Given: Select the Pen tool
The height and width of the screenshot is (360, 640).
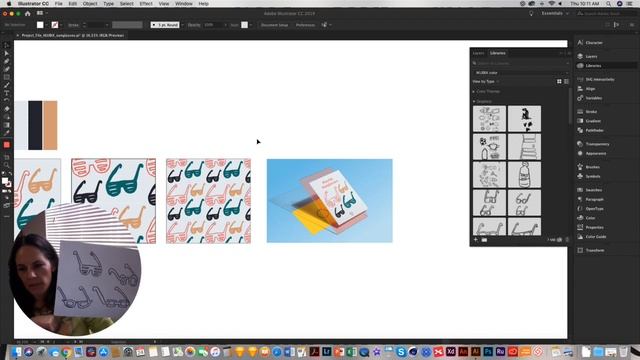Looking at the screenshot, I should (x=7, y=62).
